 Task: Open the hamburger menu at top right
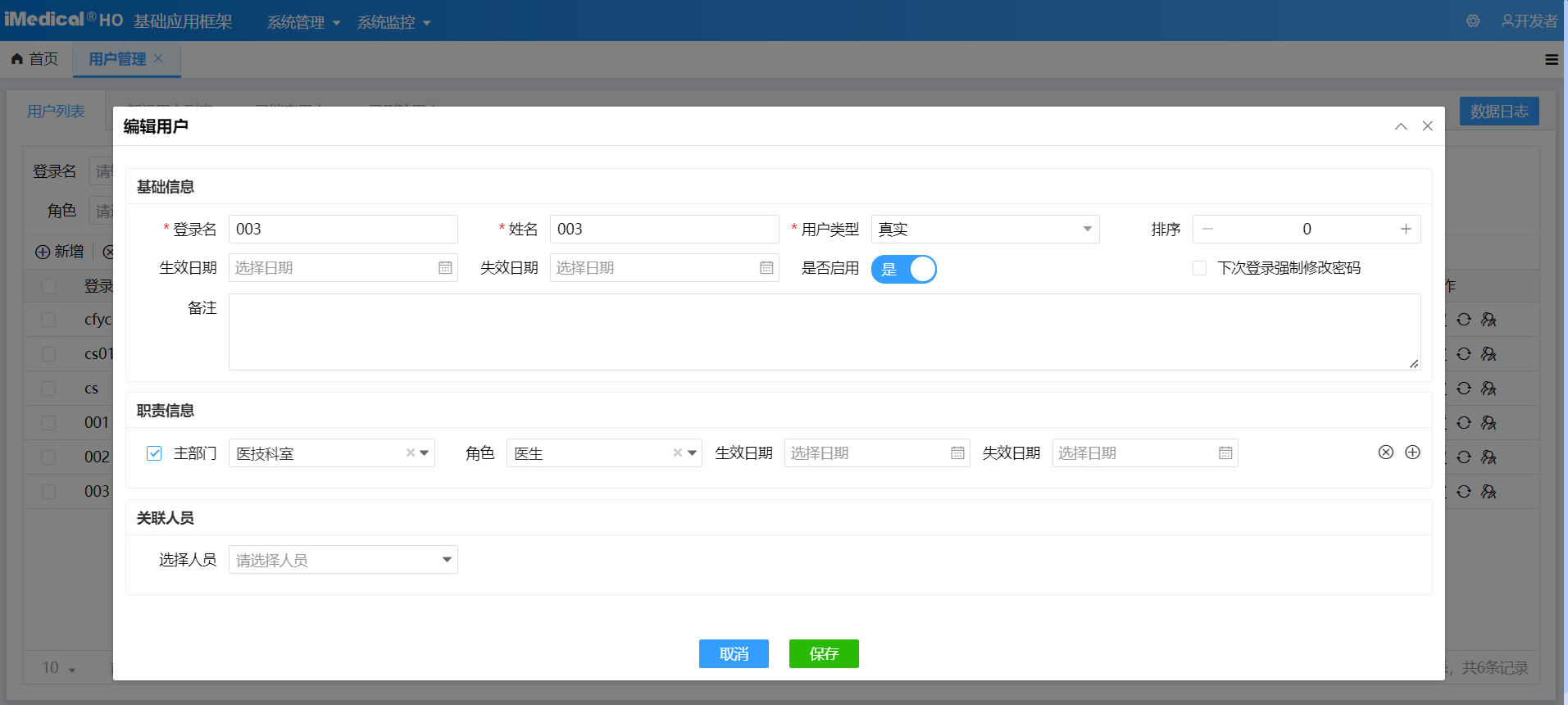1552,59
